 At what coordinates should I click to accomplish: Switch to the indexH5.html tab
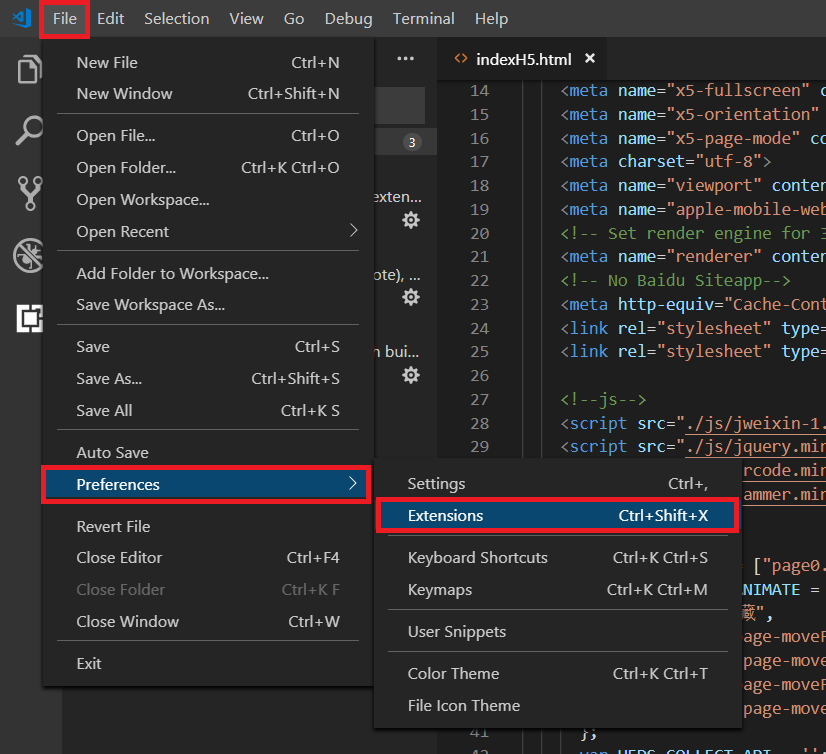pyautogui.click(x=523, y=58)
